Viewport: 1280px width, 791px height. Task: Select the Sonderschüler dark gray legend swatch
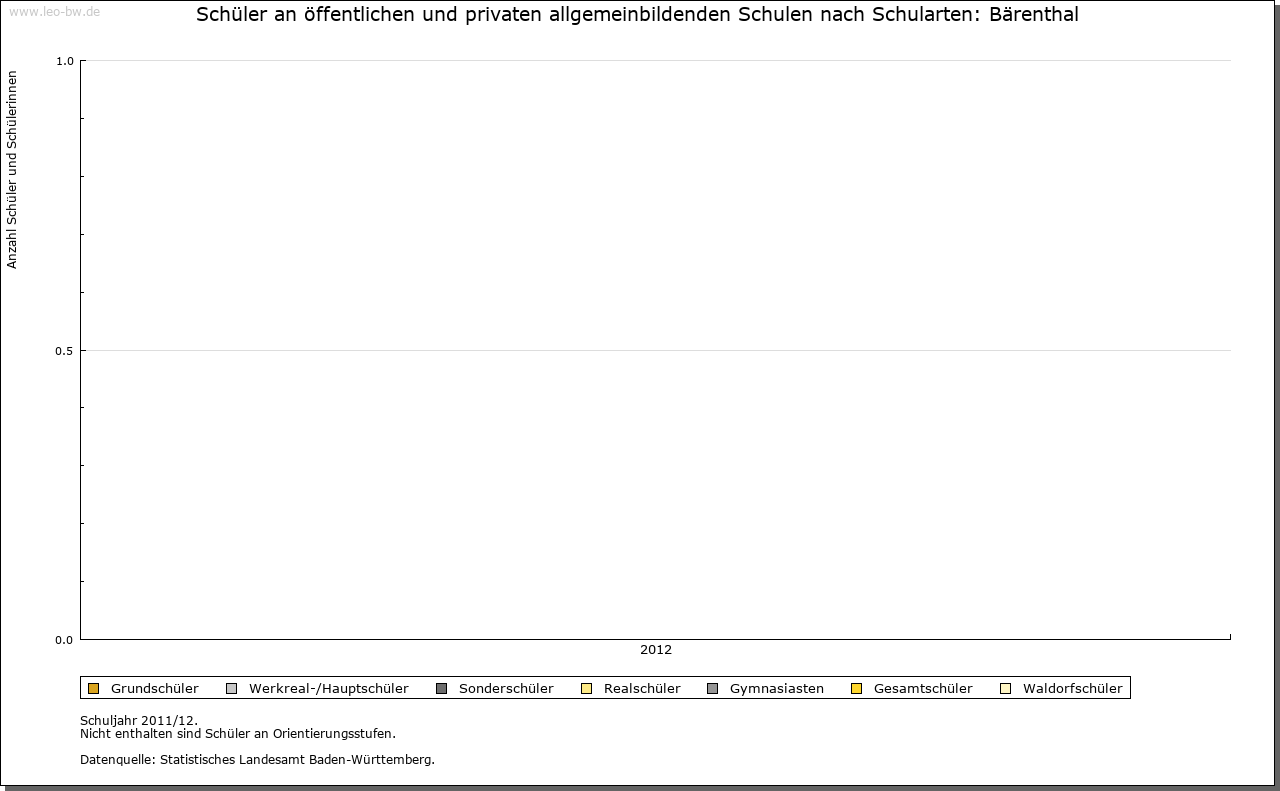pyautogui.click(x=441, y=688)
